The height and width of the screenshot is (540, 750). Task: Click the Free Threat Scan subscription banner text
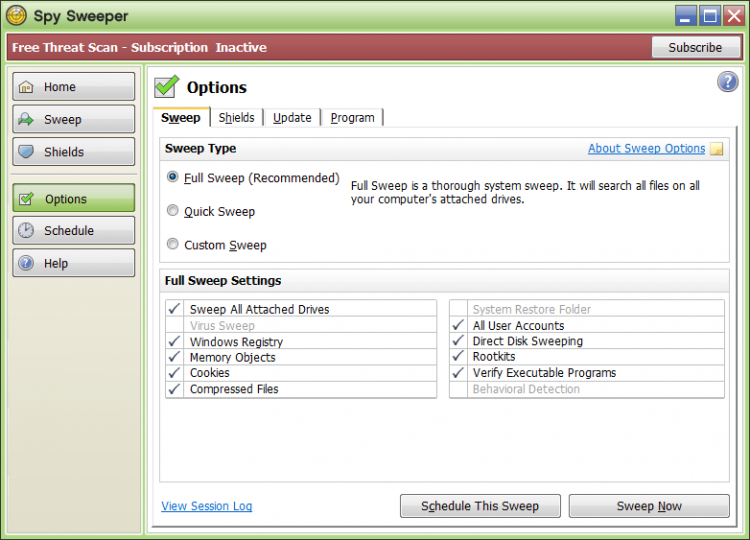[139, 47]
